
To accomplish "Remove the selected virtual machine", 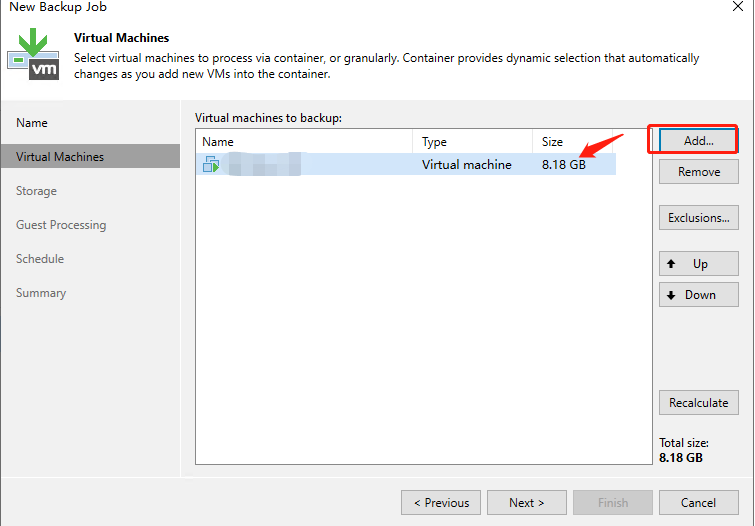I will pyautogui.click(x=698, y=172).
